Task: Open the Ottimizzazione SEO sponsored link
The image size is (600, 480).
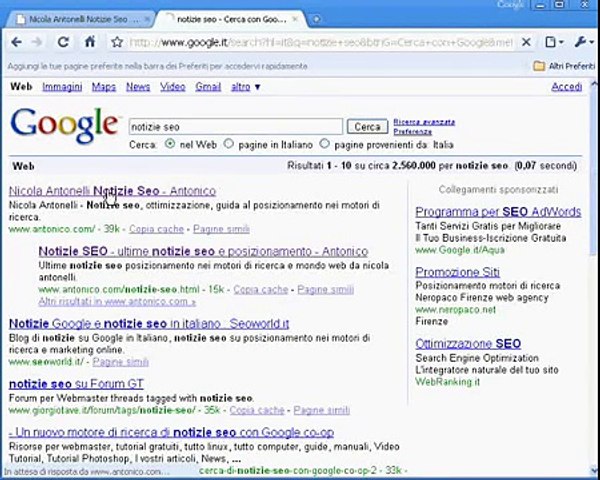Action: (x=468, y=344)
